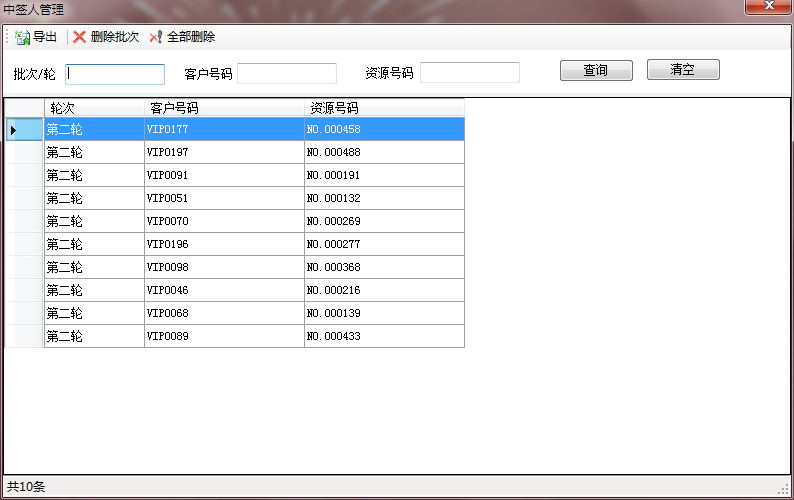Sort by the 客户号码 column header
This screenshot has height=500, width=794.
point(224,108)
